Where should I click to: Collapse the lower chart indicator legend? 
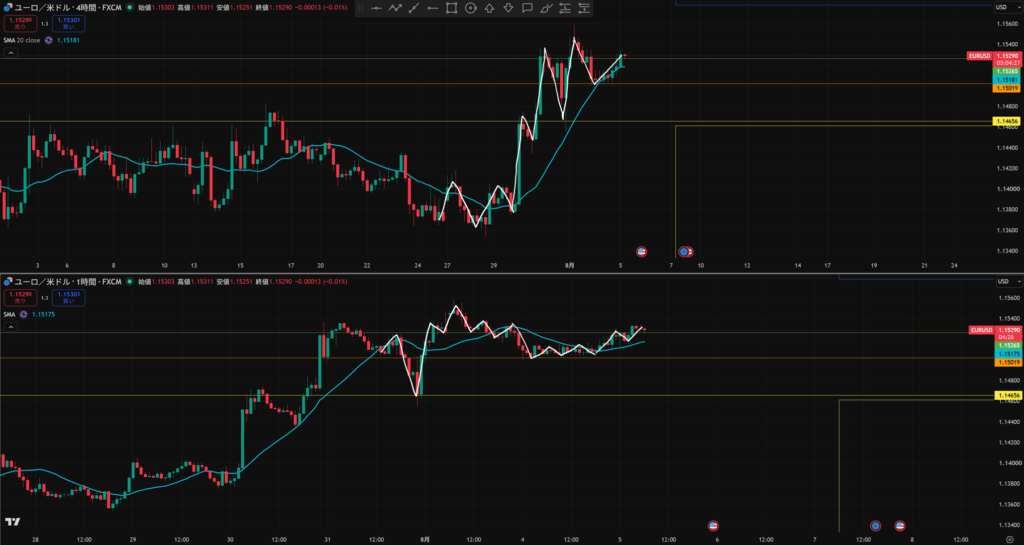(10, 327)
